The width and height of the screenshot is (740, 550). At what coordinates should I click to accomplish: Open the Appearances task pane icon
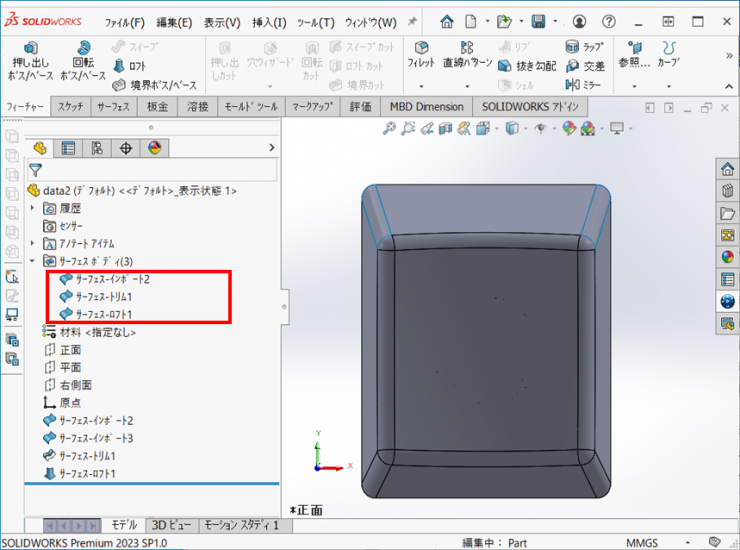pos(727,256)
